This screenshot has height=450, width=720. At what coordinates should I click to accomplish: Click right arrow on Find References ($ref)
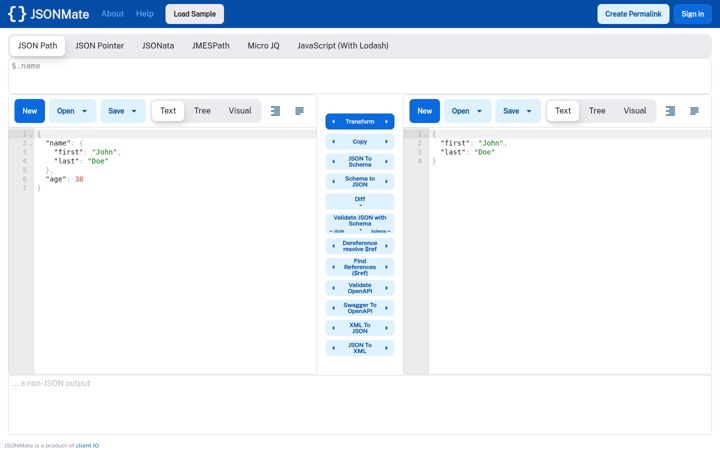(x=387, y=267)
